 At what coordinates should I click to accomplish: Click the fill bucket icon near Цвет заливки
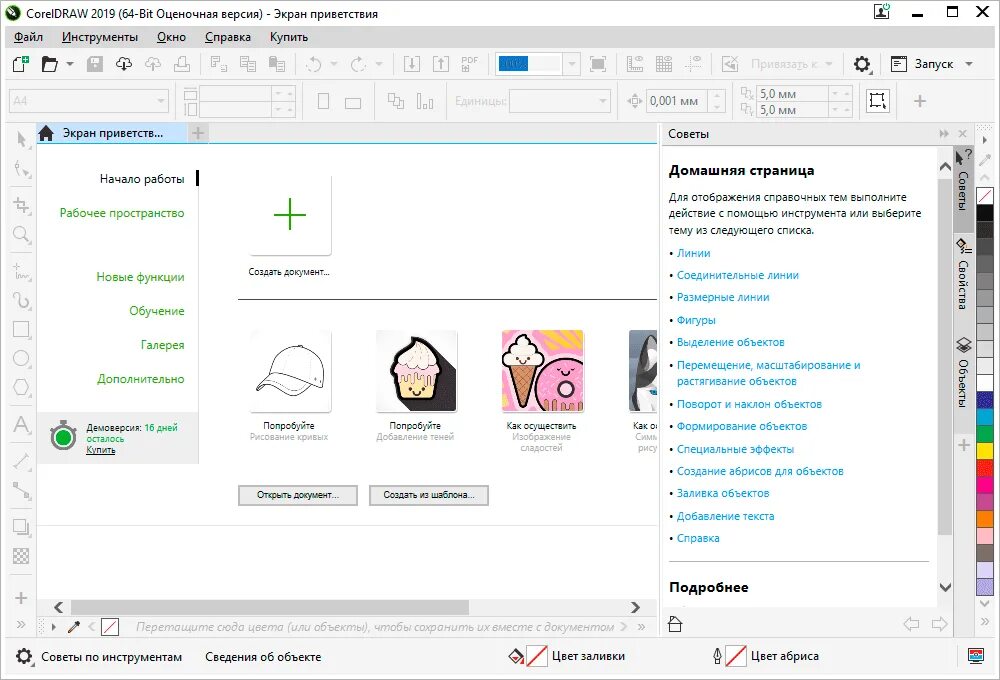pos(516,656)
